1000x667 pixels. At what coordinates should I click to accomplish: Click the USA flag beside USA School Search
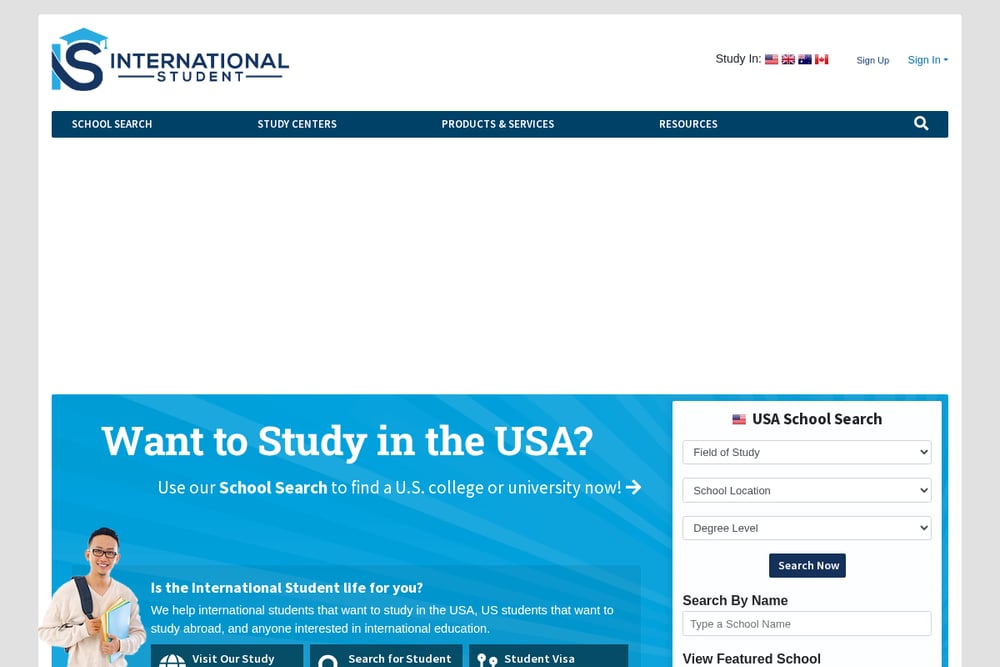[739, 419]
